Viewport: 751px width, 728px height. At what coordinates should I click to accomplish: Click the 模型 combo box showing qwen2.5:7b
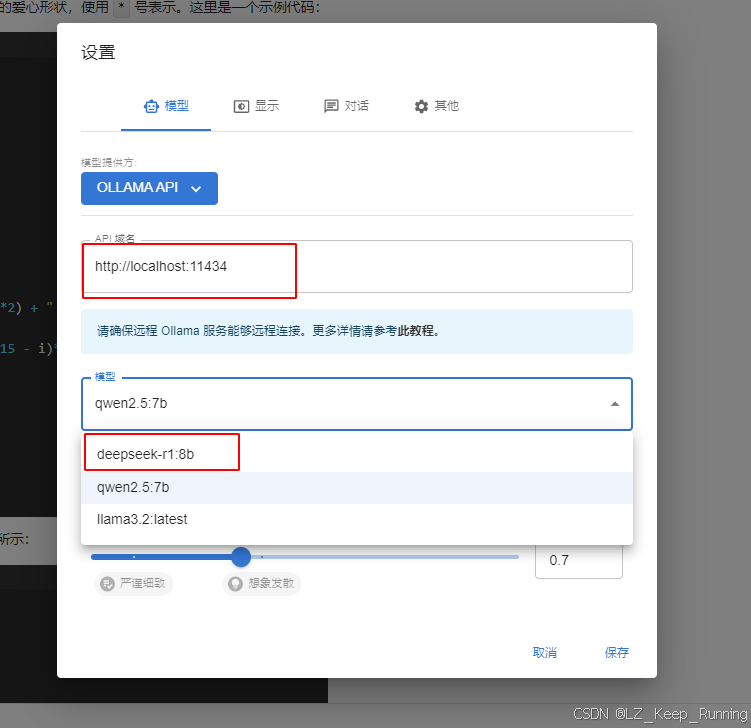(357, 404)
